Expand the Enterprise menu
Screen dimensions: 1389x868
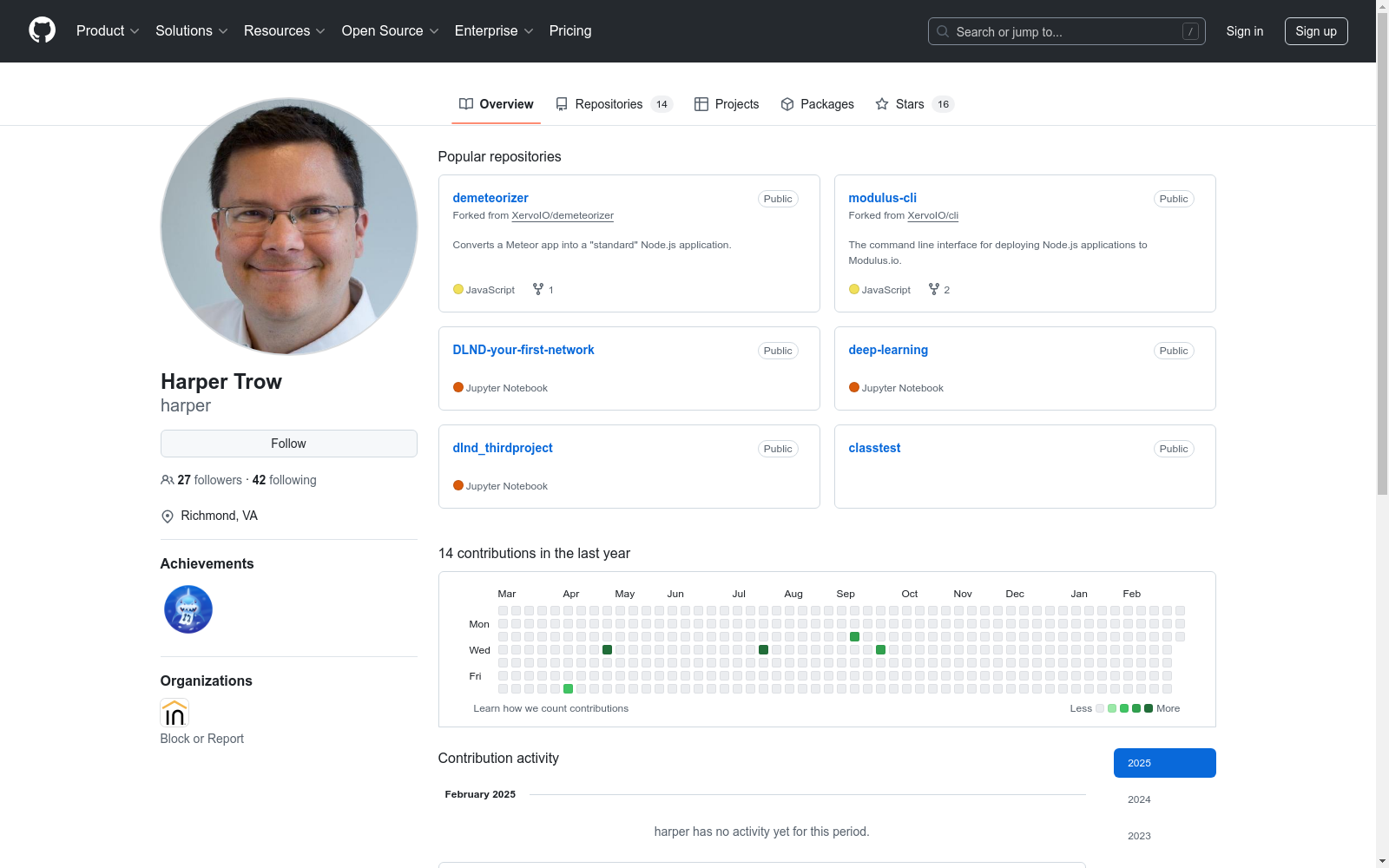[x=494, y=31]
